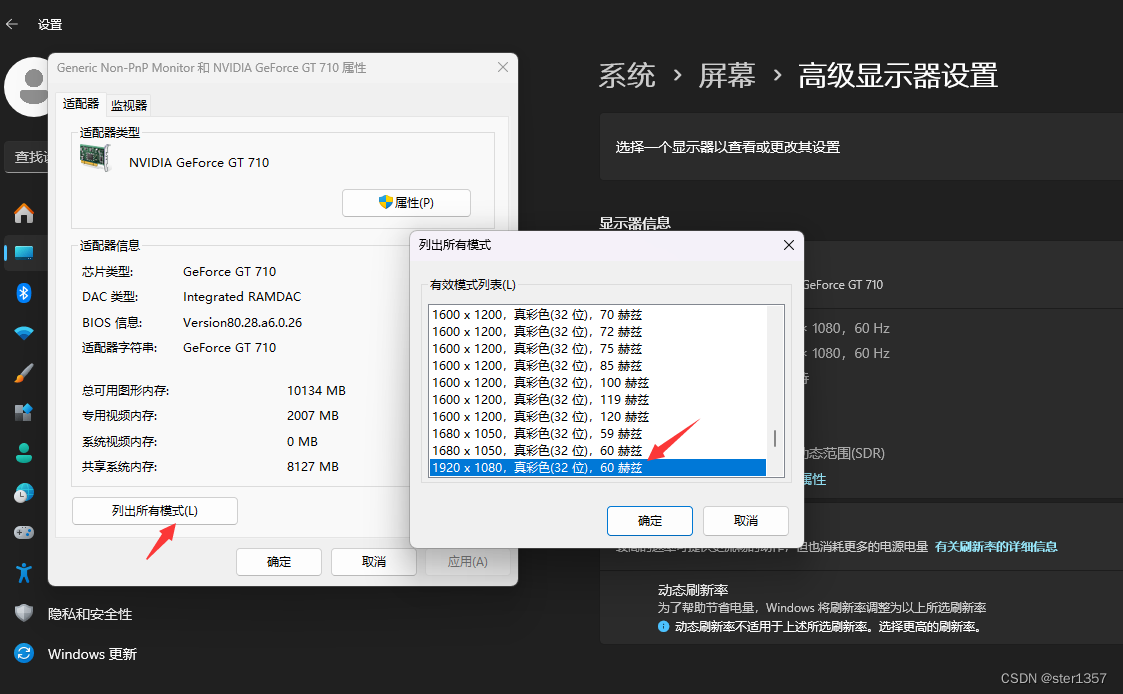This screenshot has height=694, width=1123.
Task: Click 取消 in the adapter properties dialog
Action: 373,562
